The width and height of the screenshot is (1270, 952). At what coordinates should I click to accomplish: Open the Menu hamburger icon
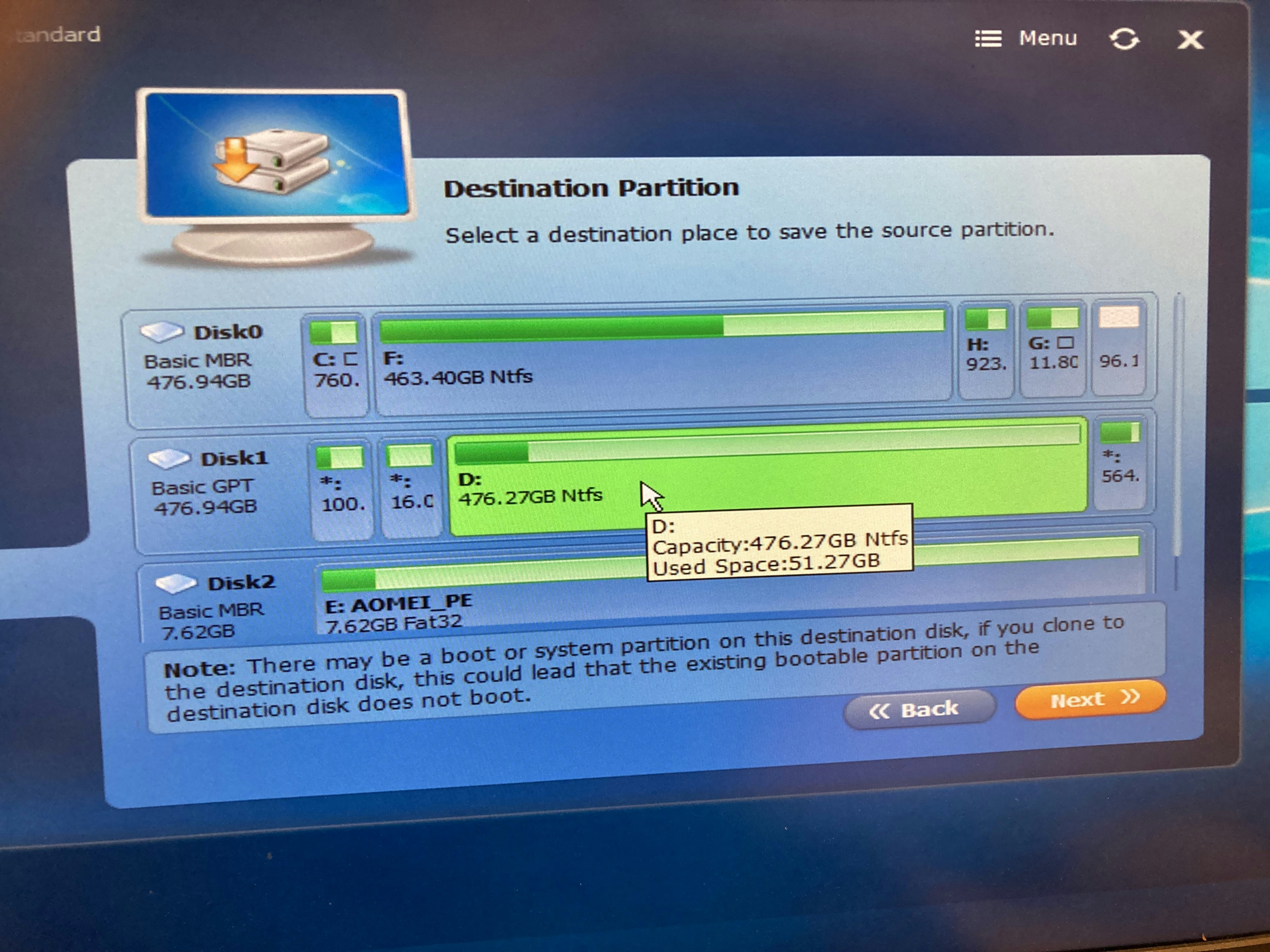988,39
